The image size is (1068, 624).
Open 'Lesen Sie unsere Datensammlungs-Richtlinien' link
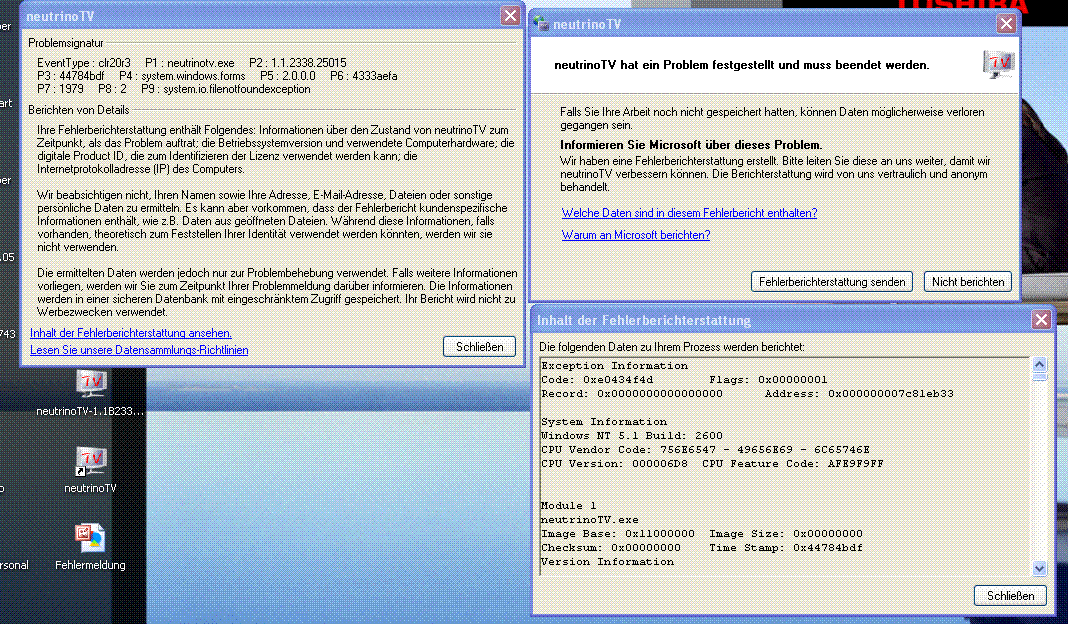139,350
